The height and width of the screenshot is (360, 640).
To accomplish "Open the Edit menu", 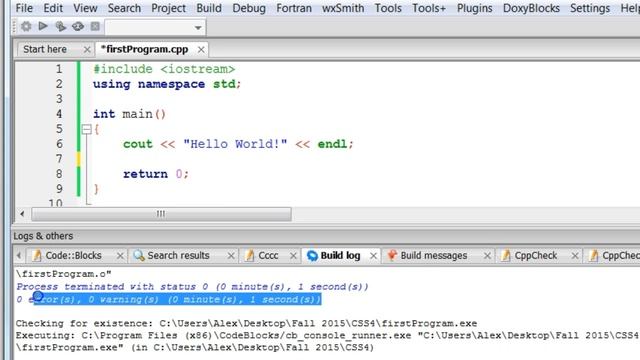I will (x=53, y=8).
